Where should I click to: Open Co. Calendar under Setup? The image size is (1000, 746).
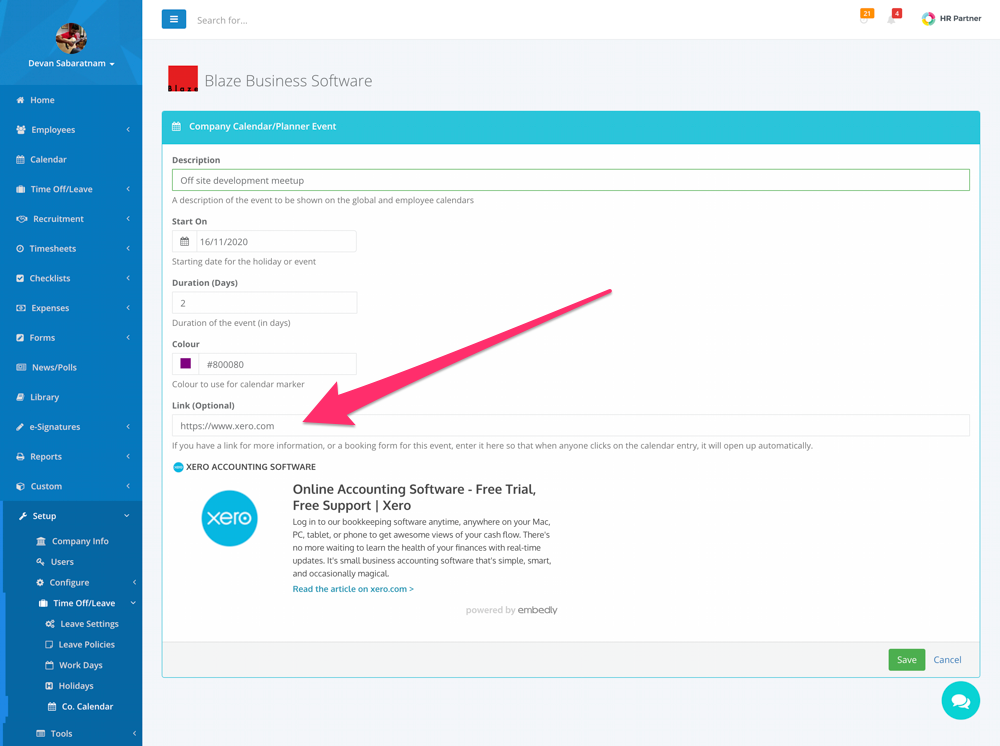(x=87, y=706)
